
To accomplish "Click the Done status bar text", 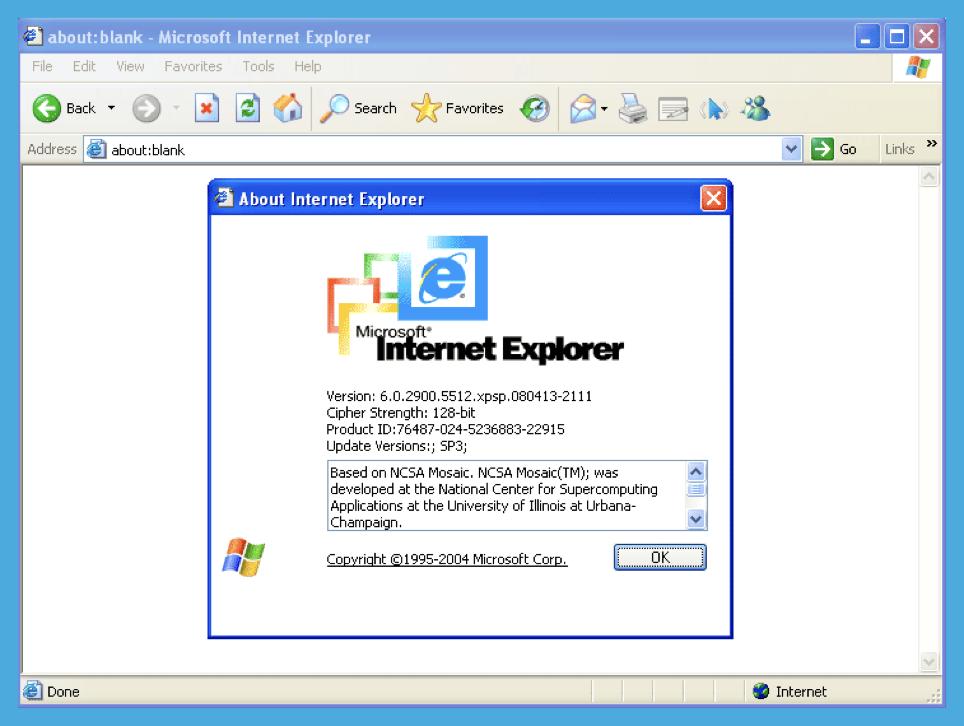I will [63, 692].
